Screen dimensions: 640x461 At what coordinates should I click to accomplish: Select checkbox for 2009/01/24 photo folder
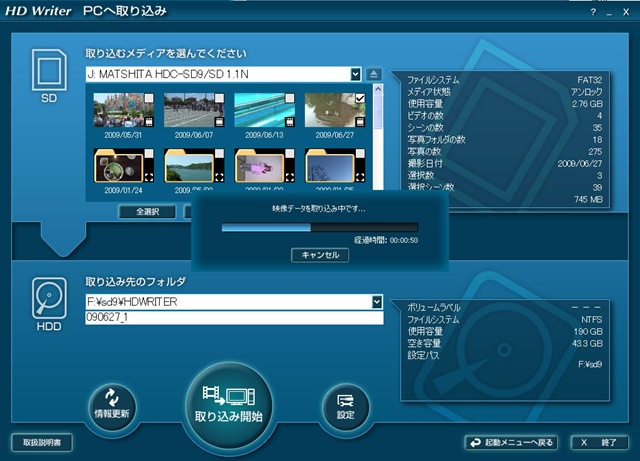click(x=149, y=153)
